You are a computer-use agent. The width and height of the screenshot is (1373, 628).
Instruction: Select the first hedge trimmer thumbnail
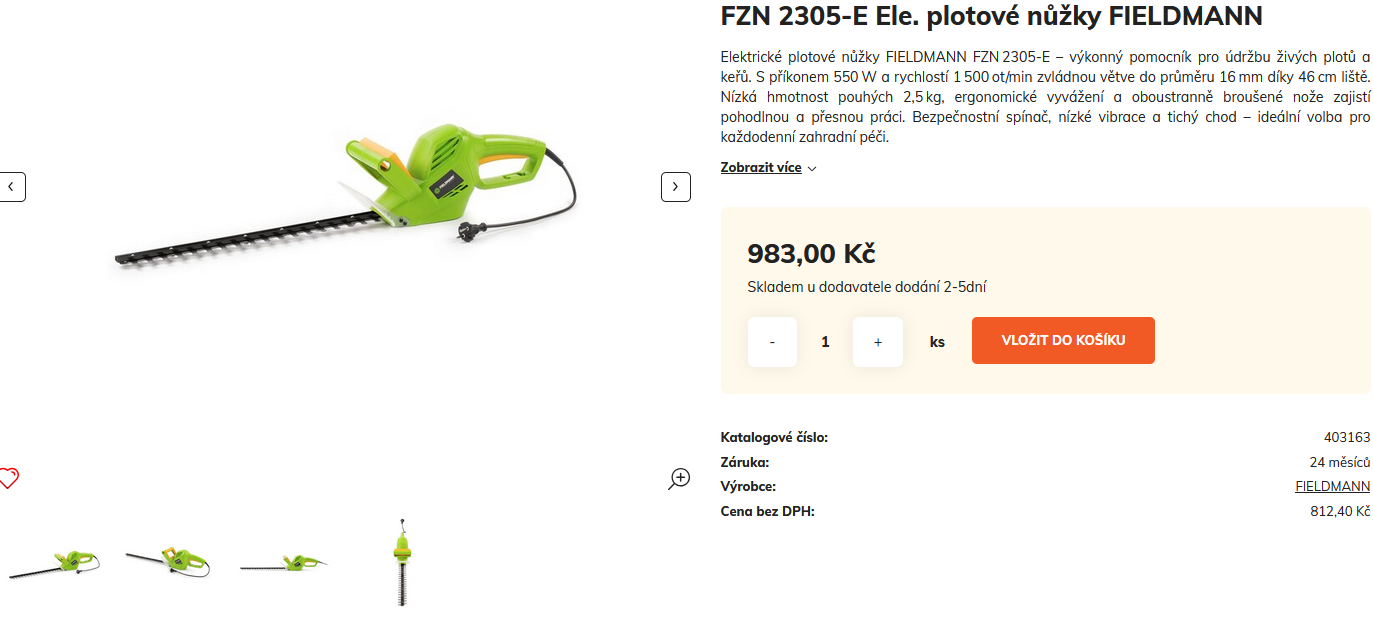(x=53, y=564)
